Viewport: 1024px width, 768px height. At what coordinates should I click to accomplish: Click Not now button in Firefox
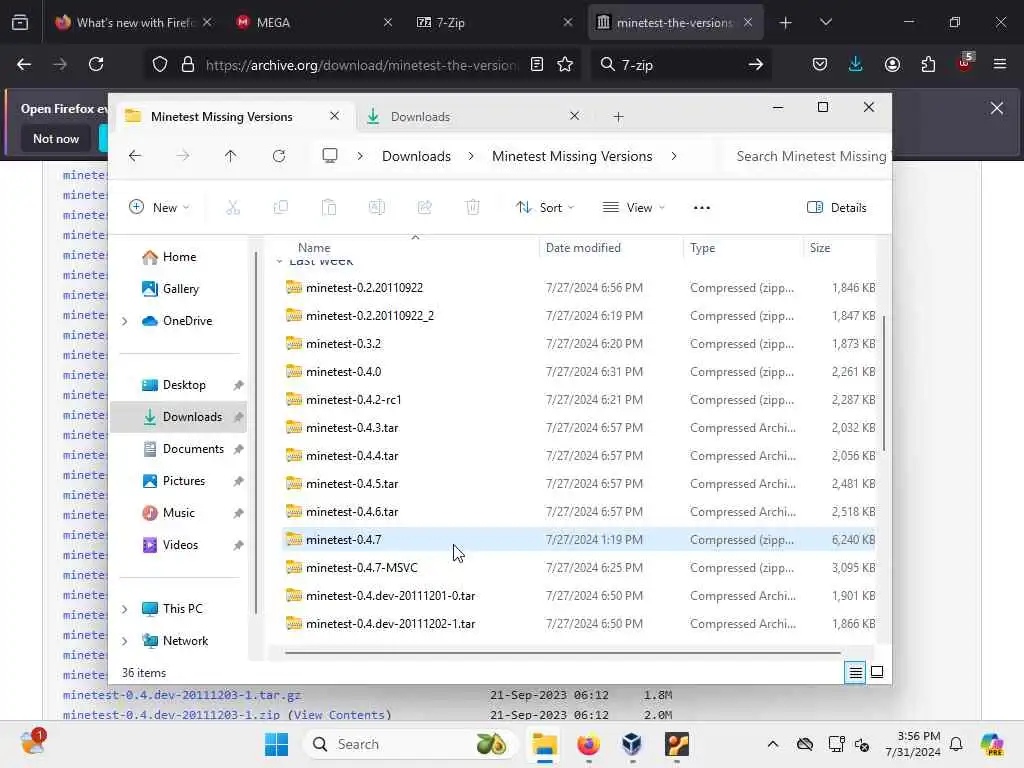click(56, 138)
